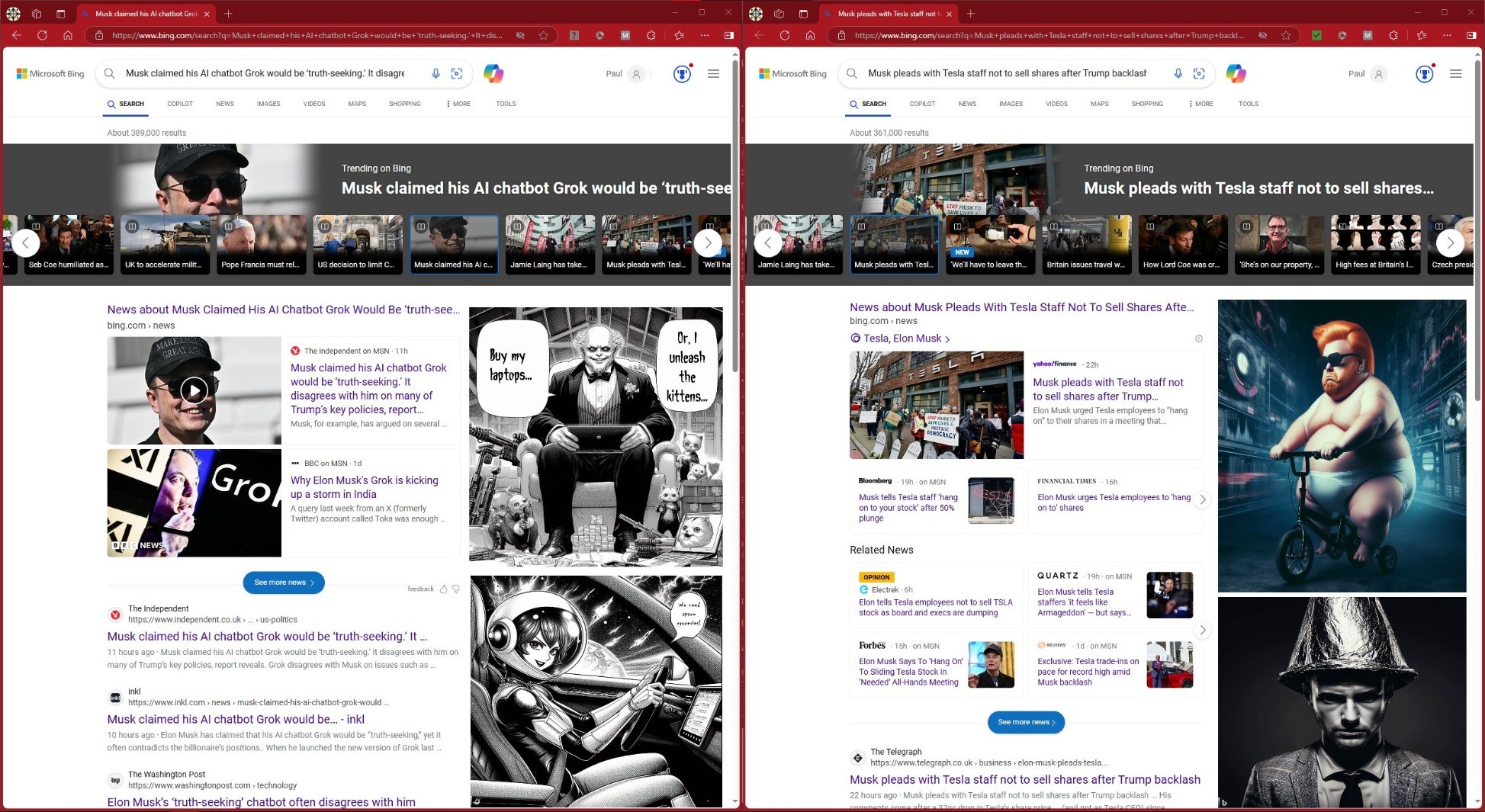Viewport: 1485px width, 812px height.
Task: Open right window Settings and more (three dots)
Action: [x=1447, y=35]
